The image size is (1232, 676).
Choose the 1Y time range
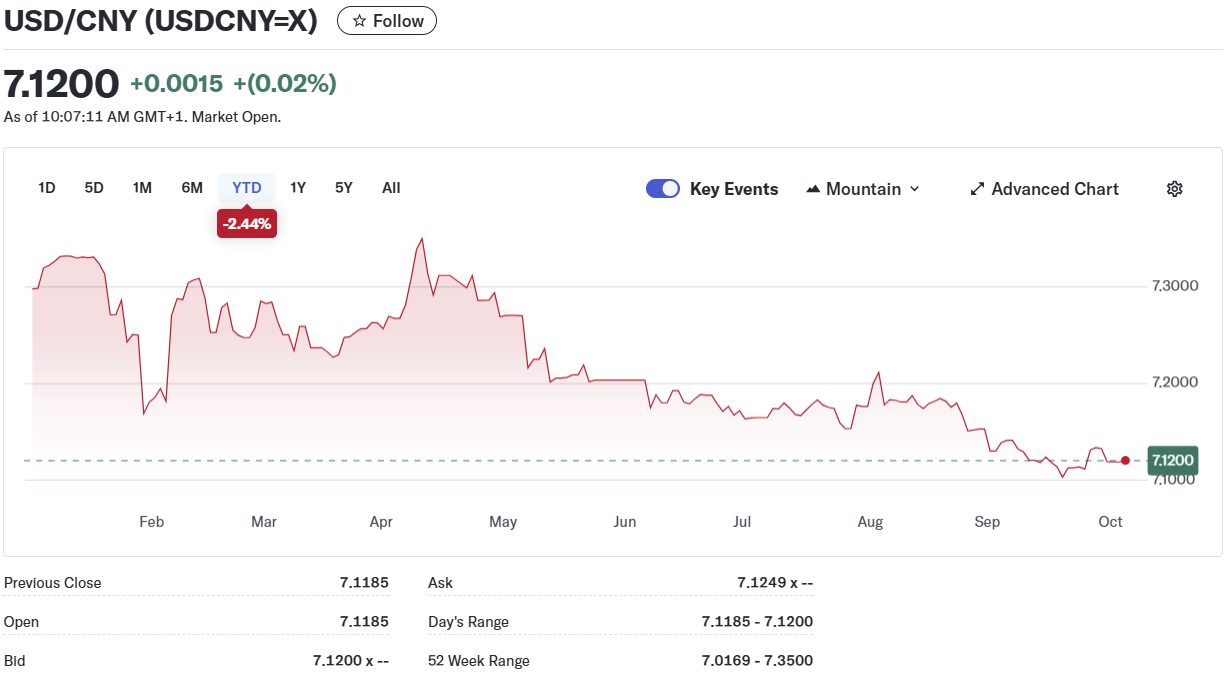[x=298, y=188]
